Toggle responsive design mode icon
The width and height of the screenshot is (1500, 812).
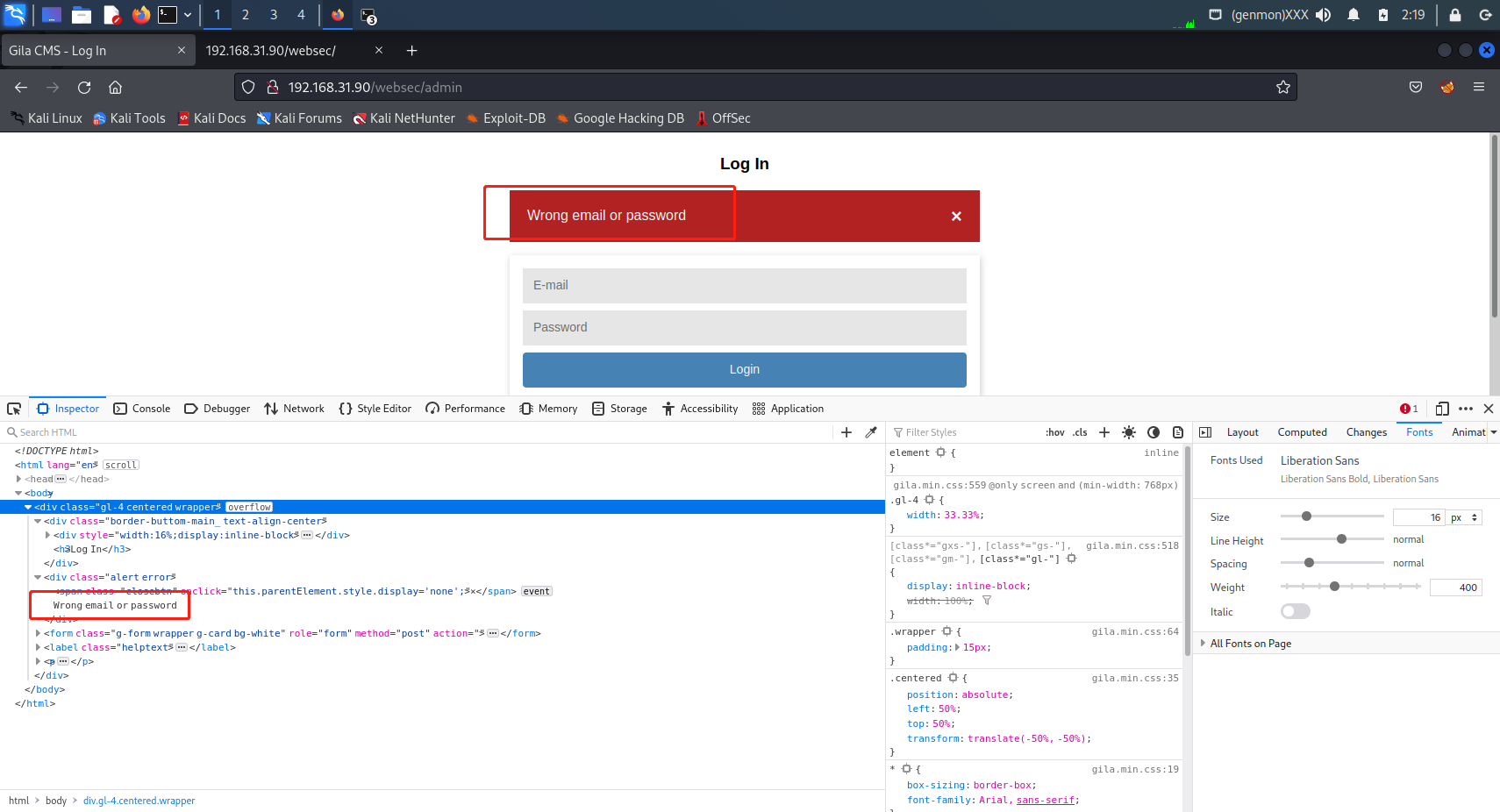coord(1442,409)
